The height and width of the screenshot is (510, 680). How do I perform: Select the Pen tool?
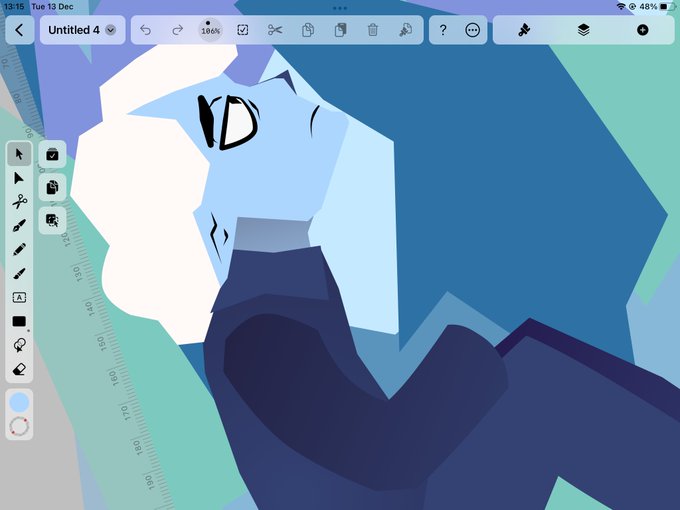19,226
